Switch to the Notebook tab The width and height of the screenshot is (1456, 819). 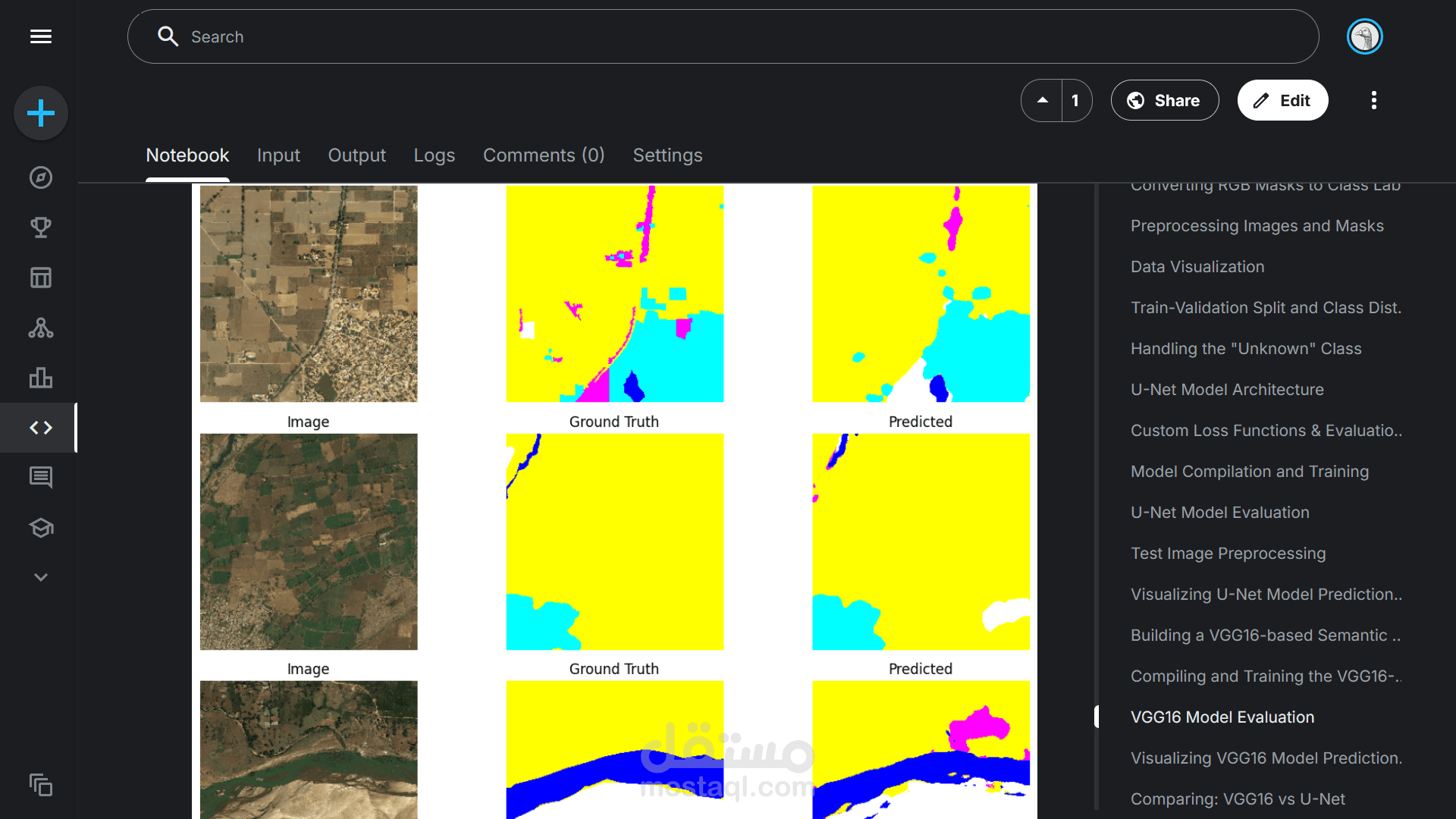click(187, 155)
